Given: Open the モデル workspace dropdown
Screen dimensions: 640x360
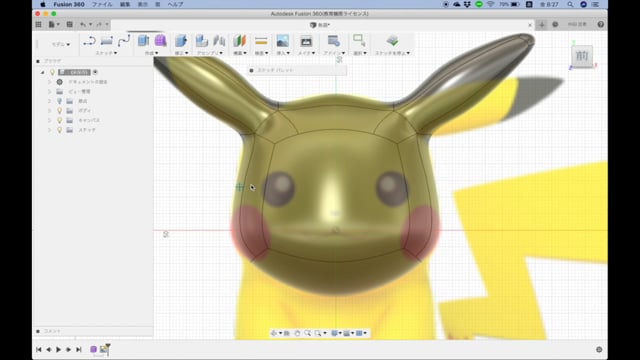Looking at the screenshot, I should tap(60, 44).
